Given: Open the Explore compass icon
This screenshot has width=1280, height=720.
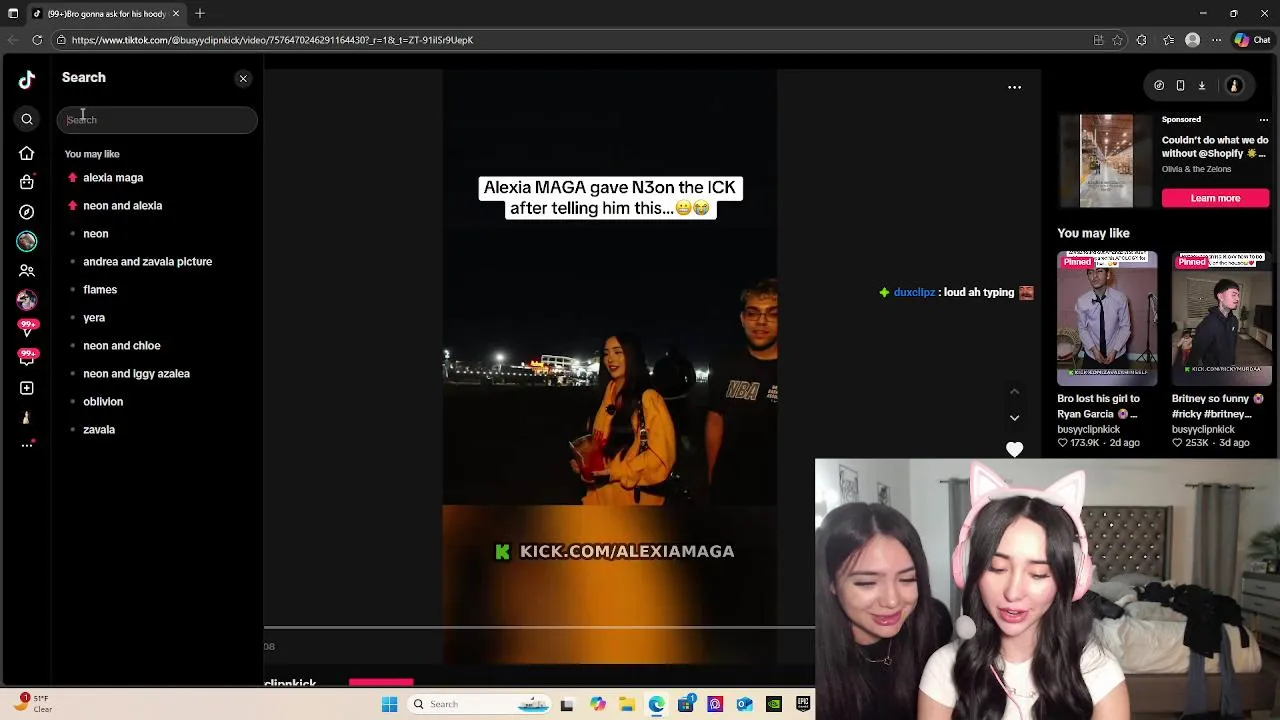Looking at the screenshot, I should point(27,212).
